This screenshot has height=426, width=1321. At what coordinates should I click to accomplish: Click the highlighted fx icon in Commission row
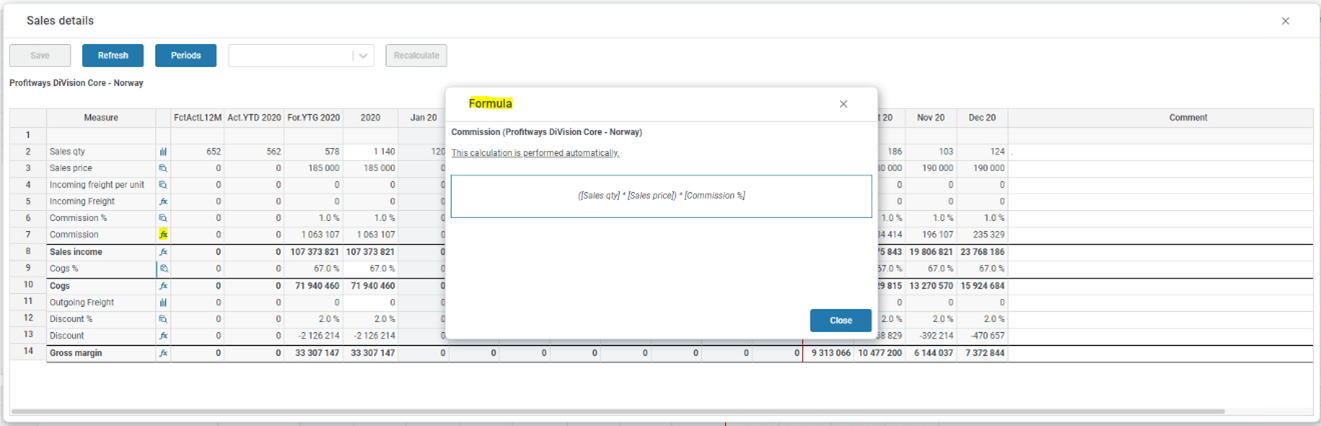[x=163, y=235]
